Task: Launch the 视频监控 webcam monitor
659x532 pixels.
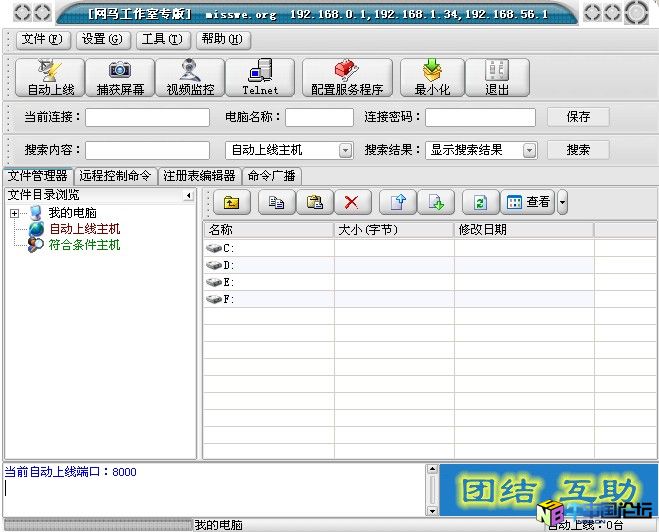Action: point(190,77)
